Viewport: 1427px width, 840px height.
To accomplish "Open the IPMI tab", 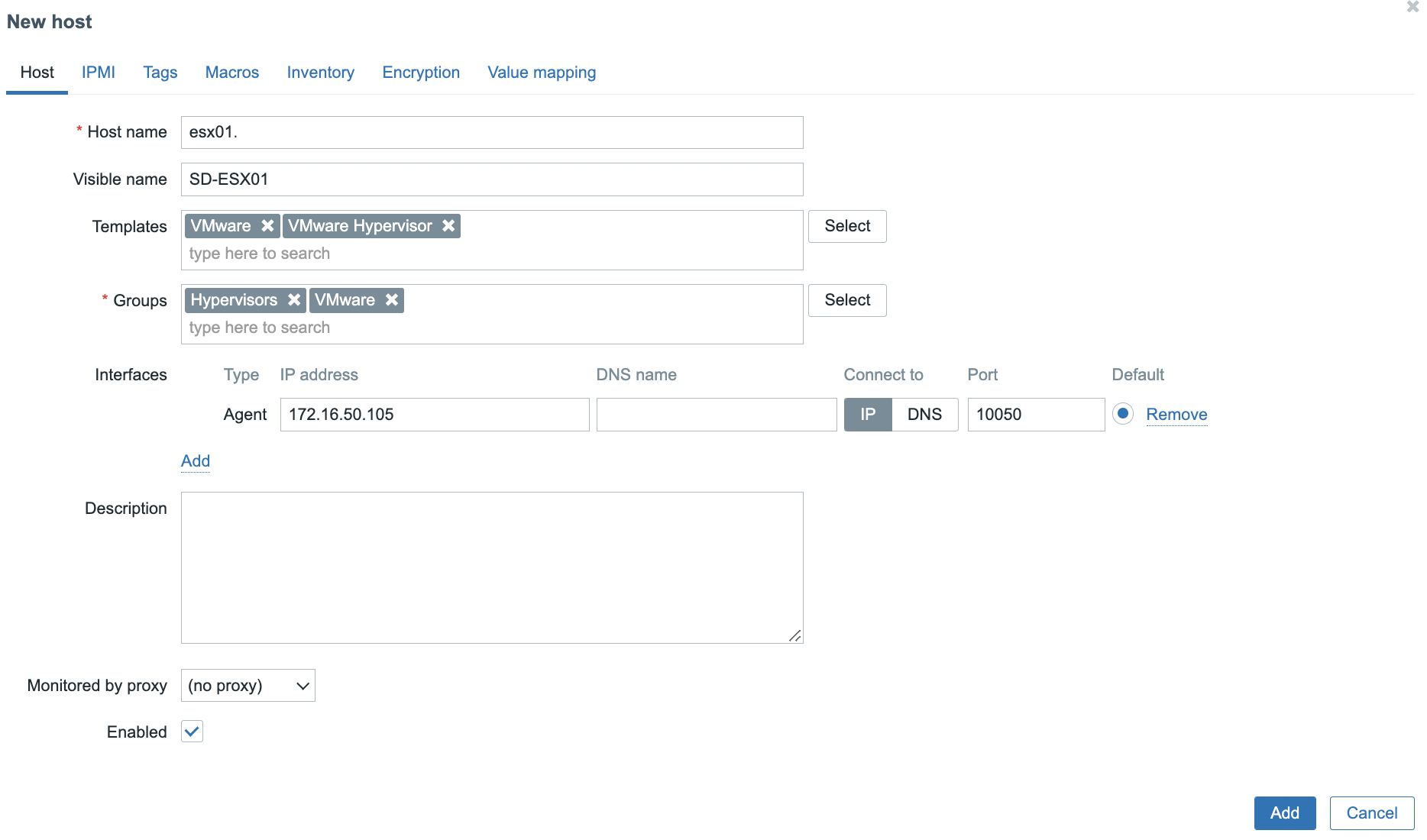I will 99,73.
